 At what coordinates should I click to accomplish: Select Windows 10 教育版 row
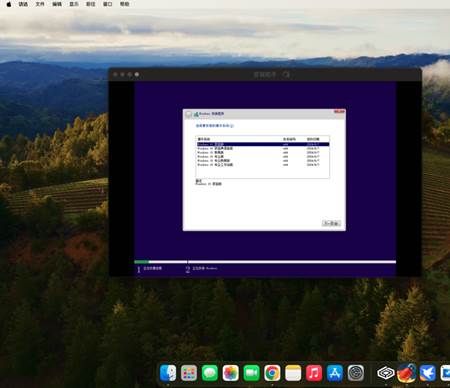click(263, 152)
